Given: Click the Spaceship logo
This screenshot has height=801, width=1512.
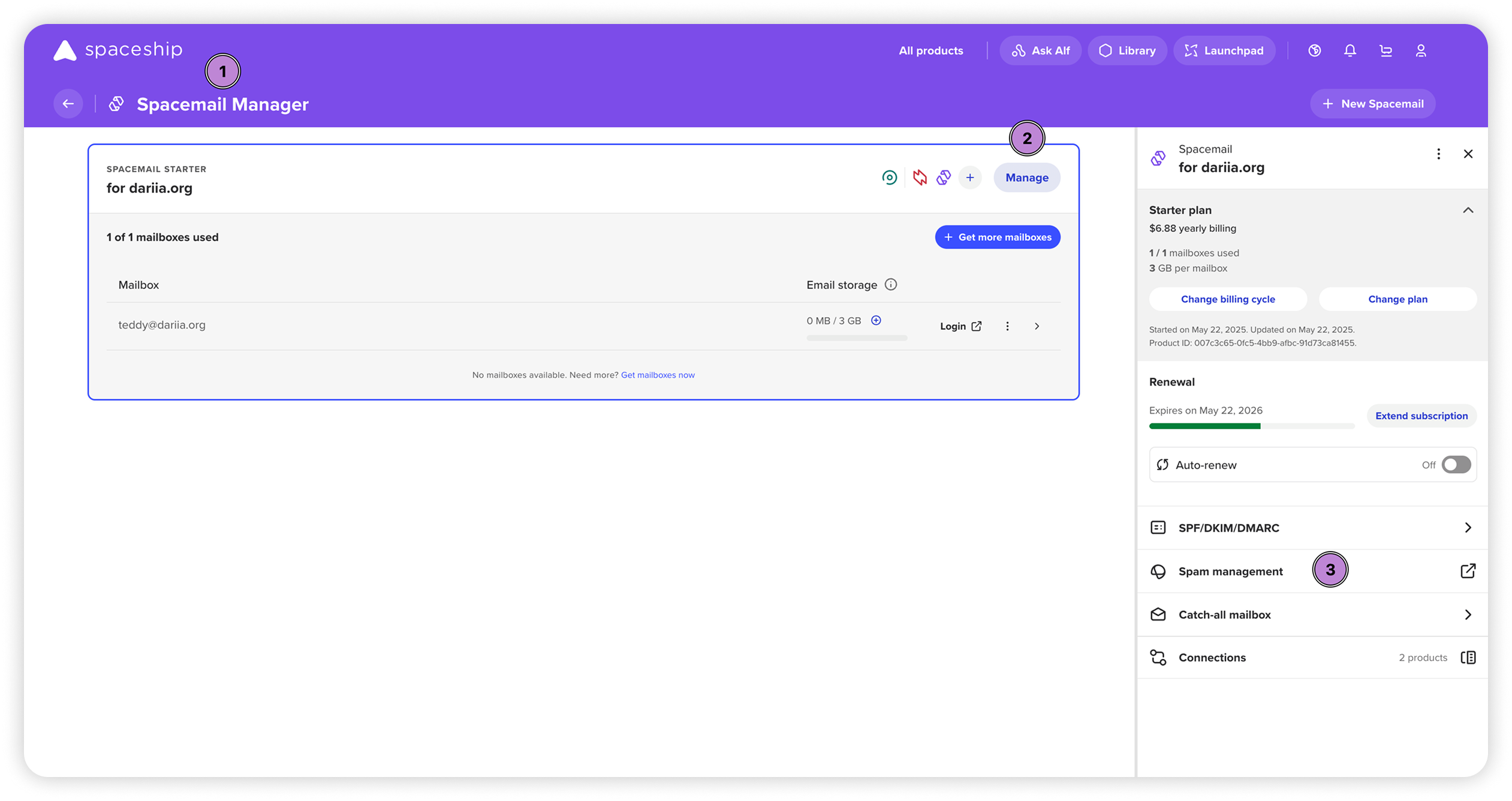Looking at the screenshot, I should click(x=118, y=50).
